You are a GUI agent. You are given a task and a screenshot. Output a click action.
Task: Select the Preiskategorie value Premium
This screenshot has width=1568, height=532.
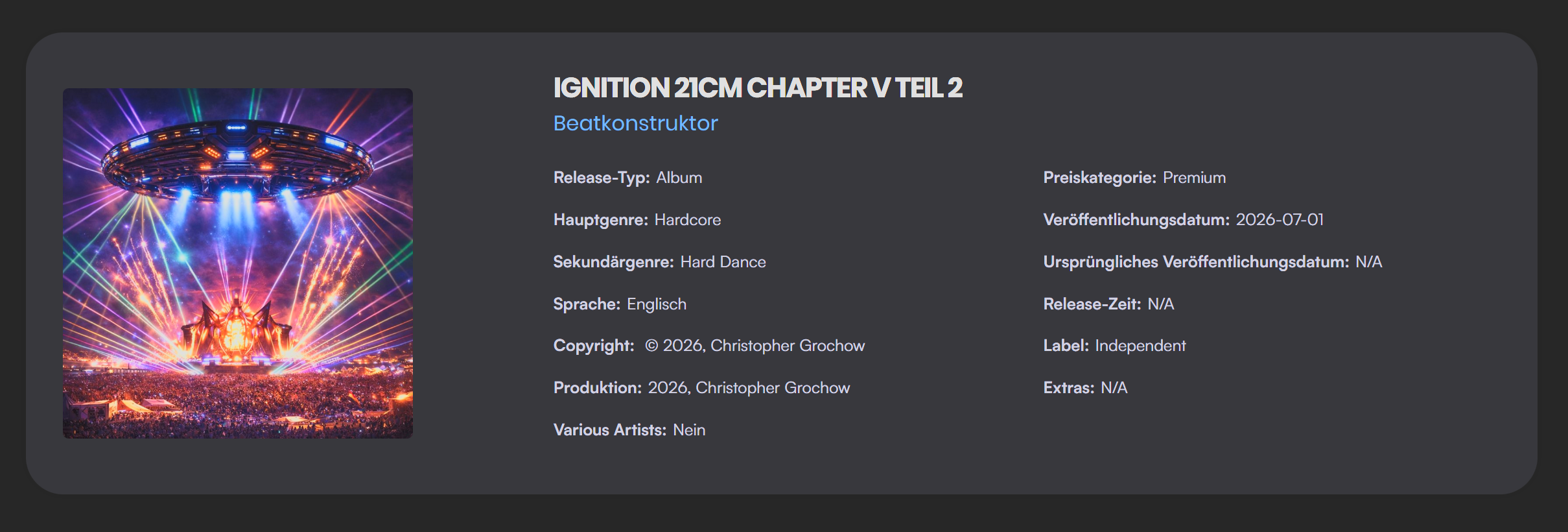point(1194,178)
